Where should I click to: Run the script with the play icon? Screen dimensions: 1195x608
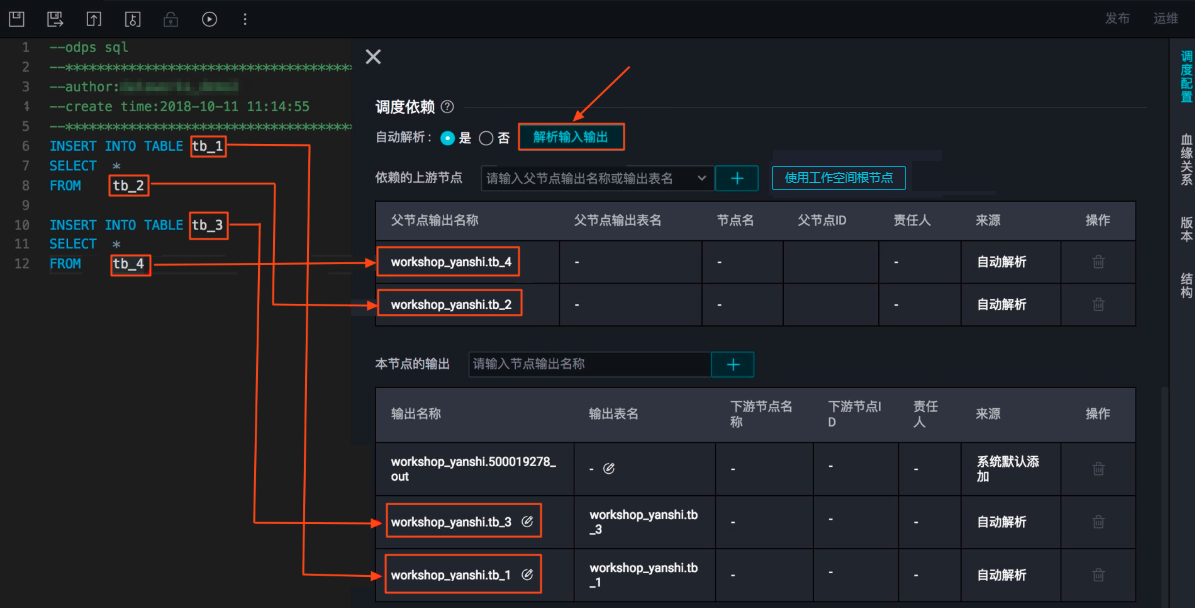(x=210, y=18)
